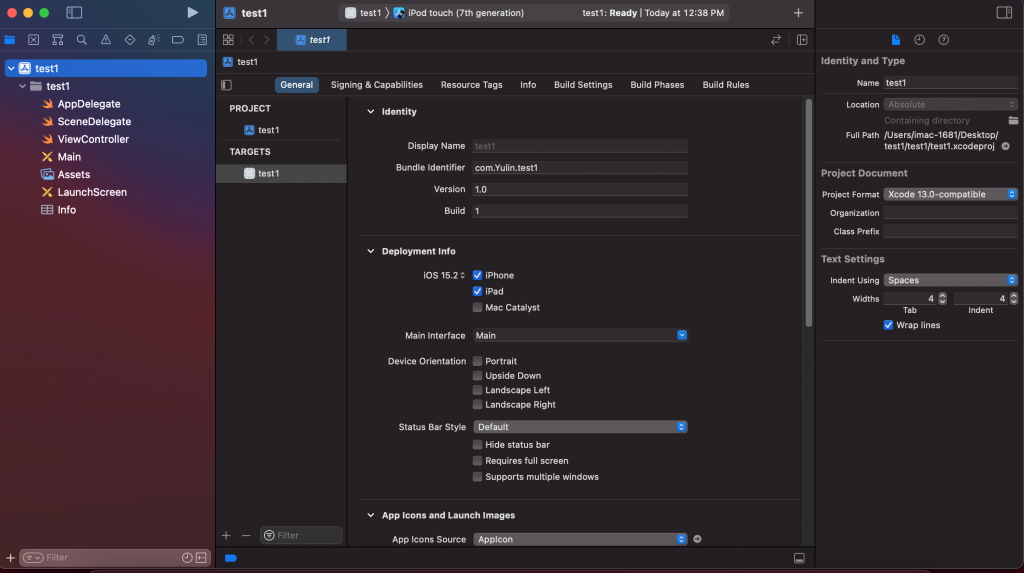The image size is (1024, 573).
Task: Add an editor on the right
Action: pyautogui.click(x=802, y=40)
